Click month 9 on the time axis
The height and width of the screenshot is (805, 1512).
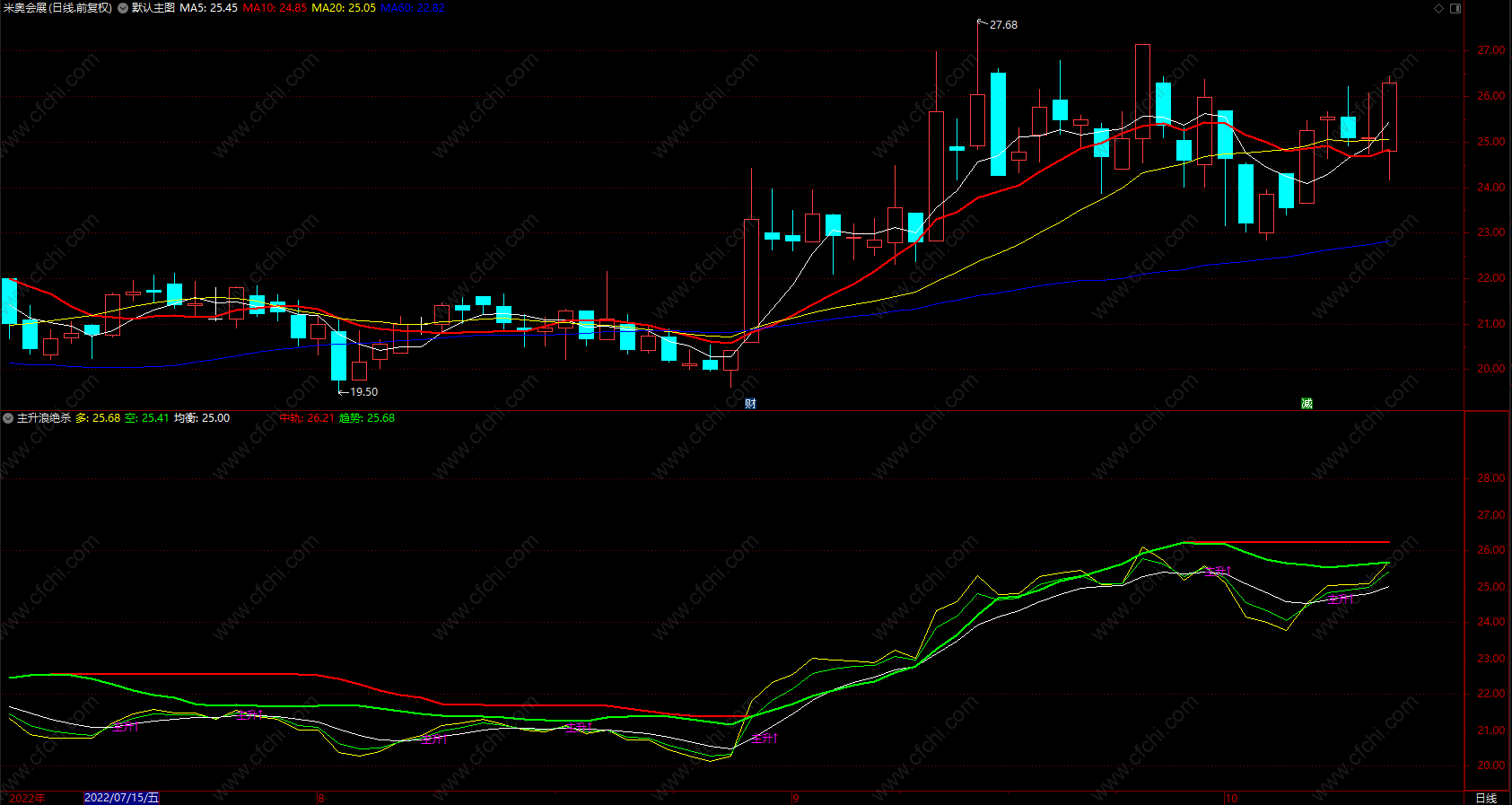[x=795, y=798]
